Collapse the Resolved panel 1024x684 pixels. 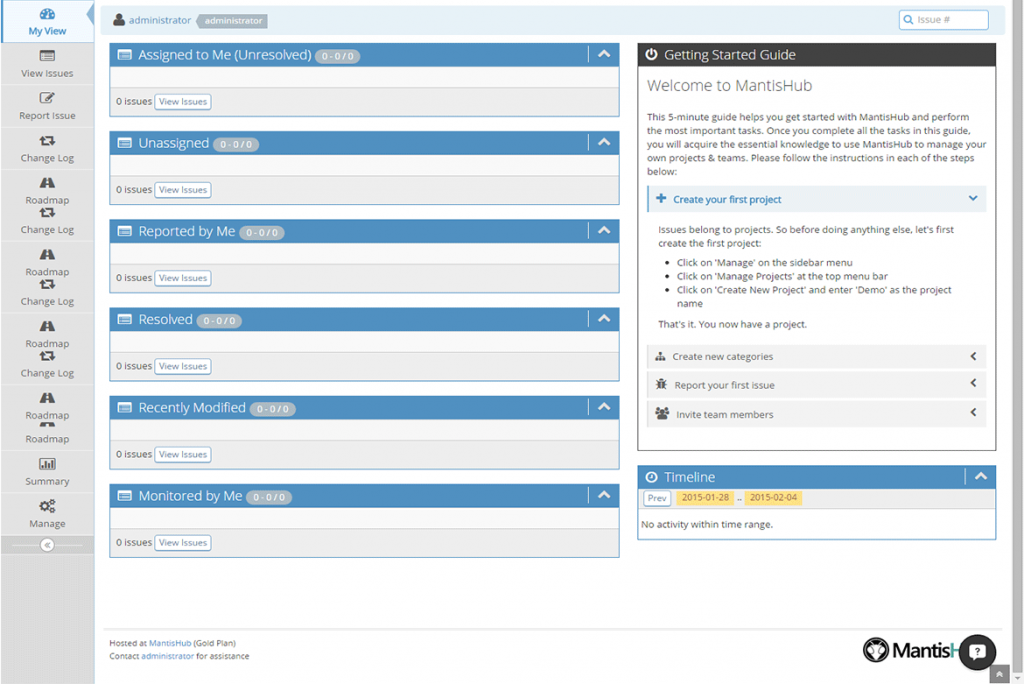tap(604, 319)
